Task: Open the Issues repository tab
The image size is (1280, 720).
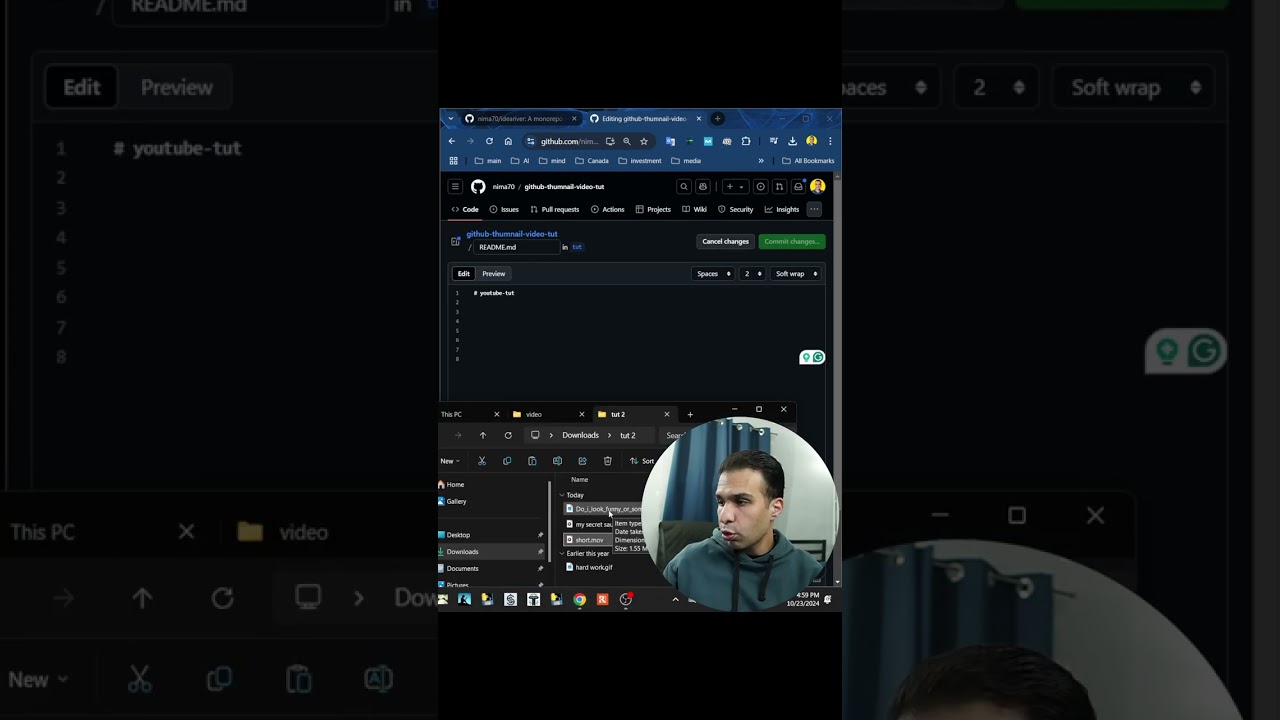Action: click(504, 209)
